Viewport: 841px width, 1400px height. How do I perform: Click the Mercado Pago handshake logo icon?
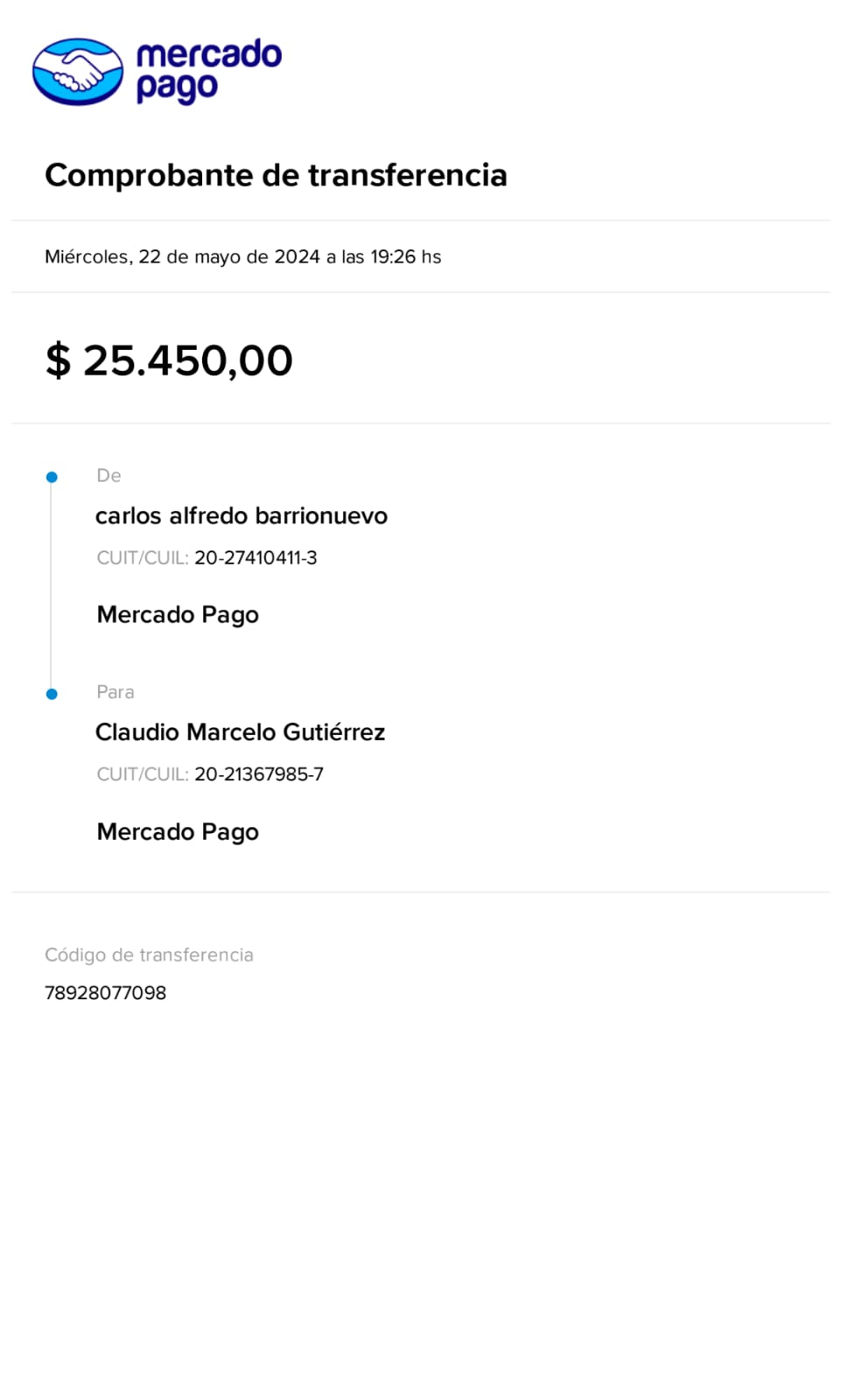tap(78, 71)
